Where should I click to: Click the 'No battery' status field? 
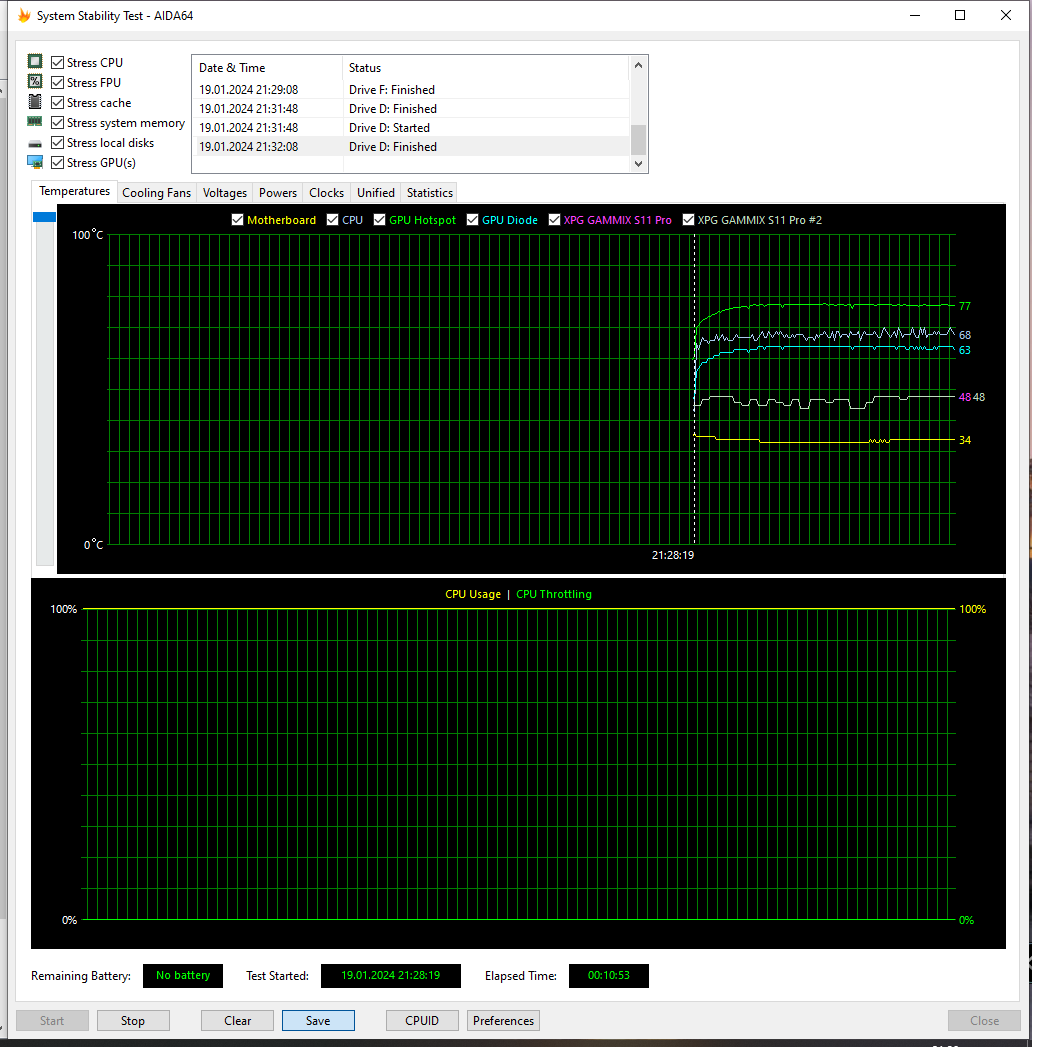(183, 976)
